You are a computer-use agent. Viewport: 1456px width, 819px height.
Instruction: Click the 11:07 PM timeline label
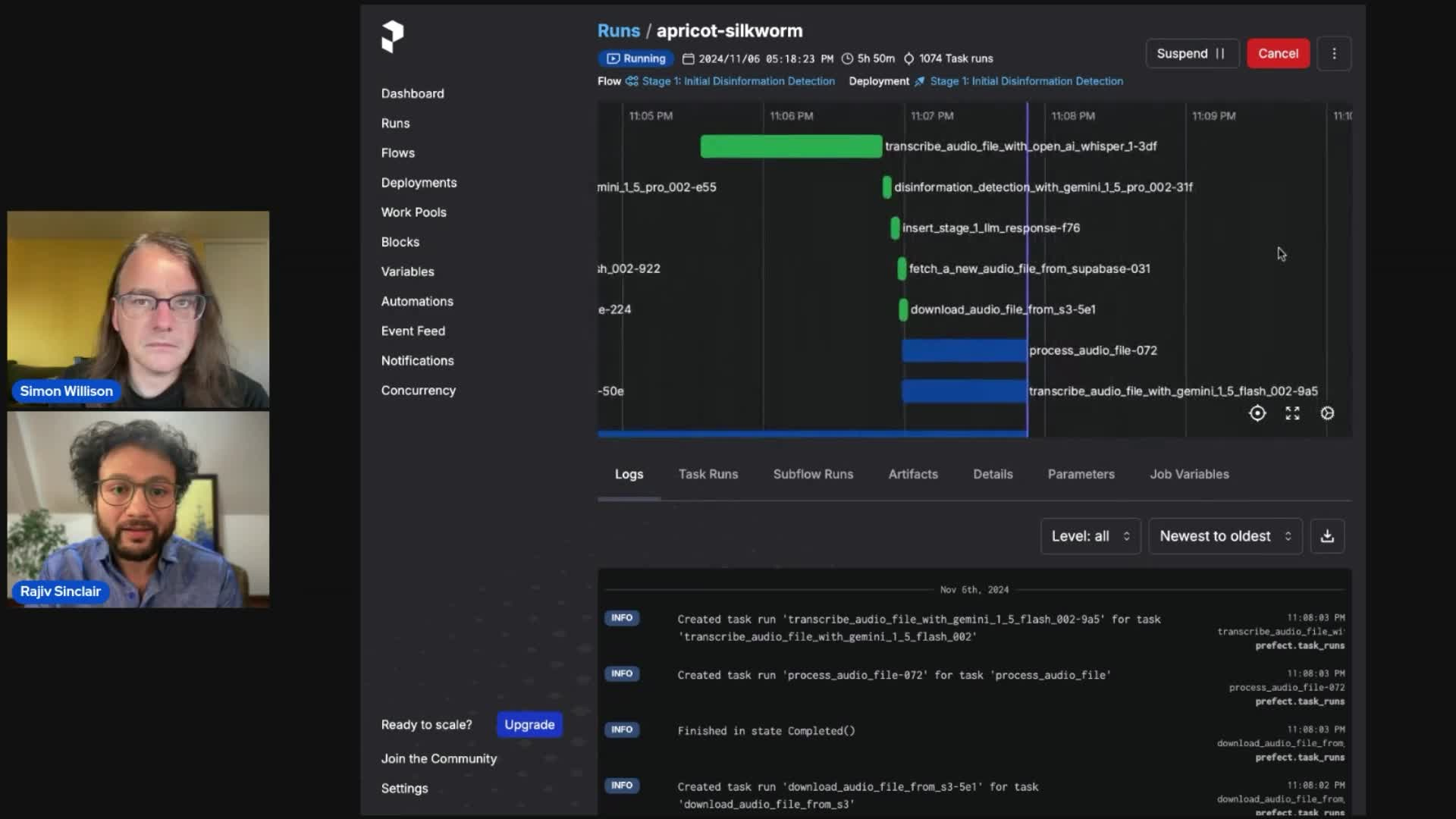932,116
